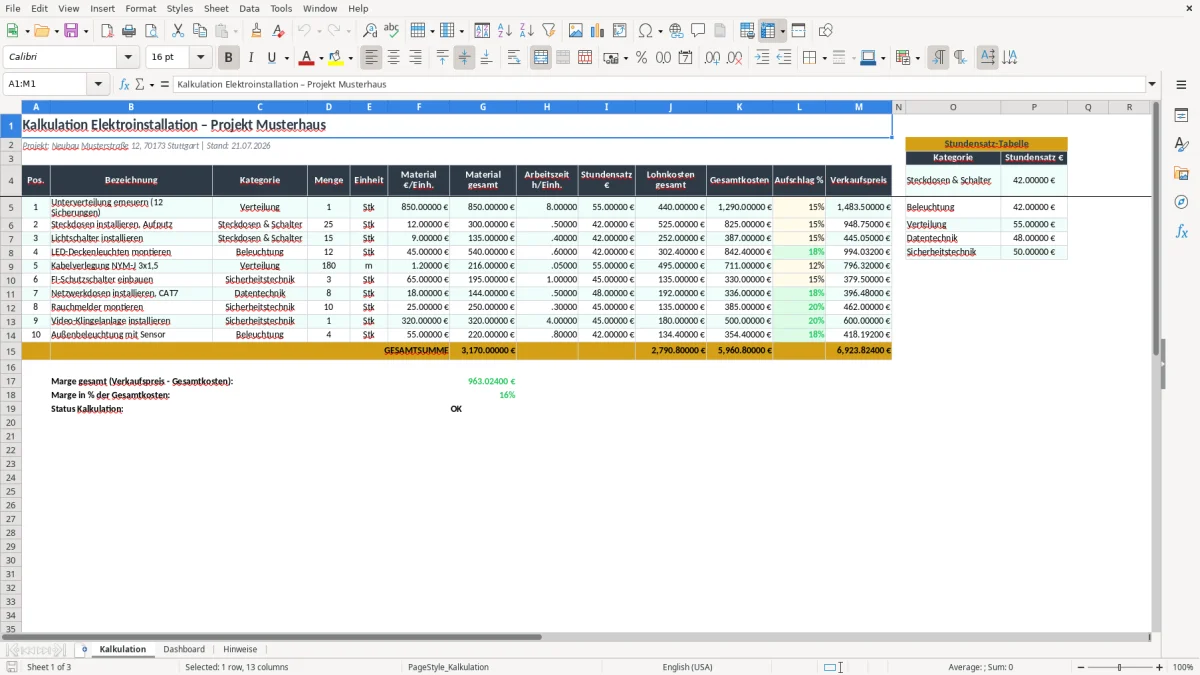Insert a hyperlink
1200x675 pixels.
(676, 31)
